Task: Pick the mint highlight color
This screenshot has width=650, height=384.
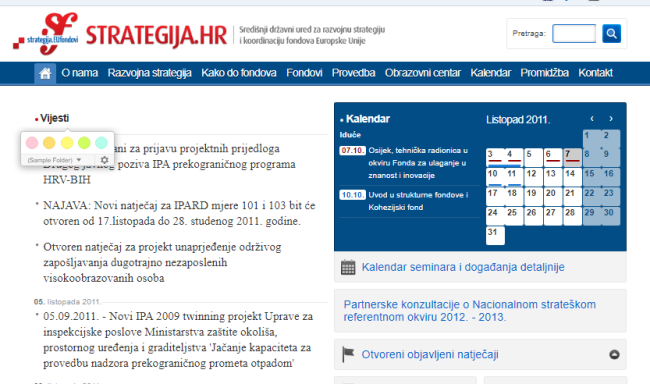Action: coord(102,143)
